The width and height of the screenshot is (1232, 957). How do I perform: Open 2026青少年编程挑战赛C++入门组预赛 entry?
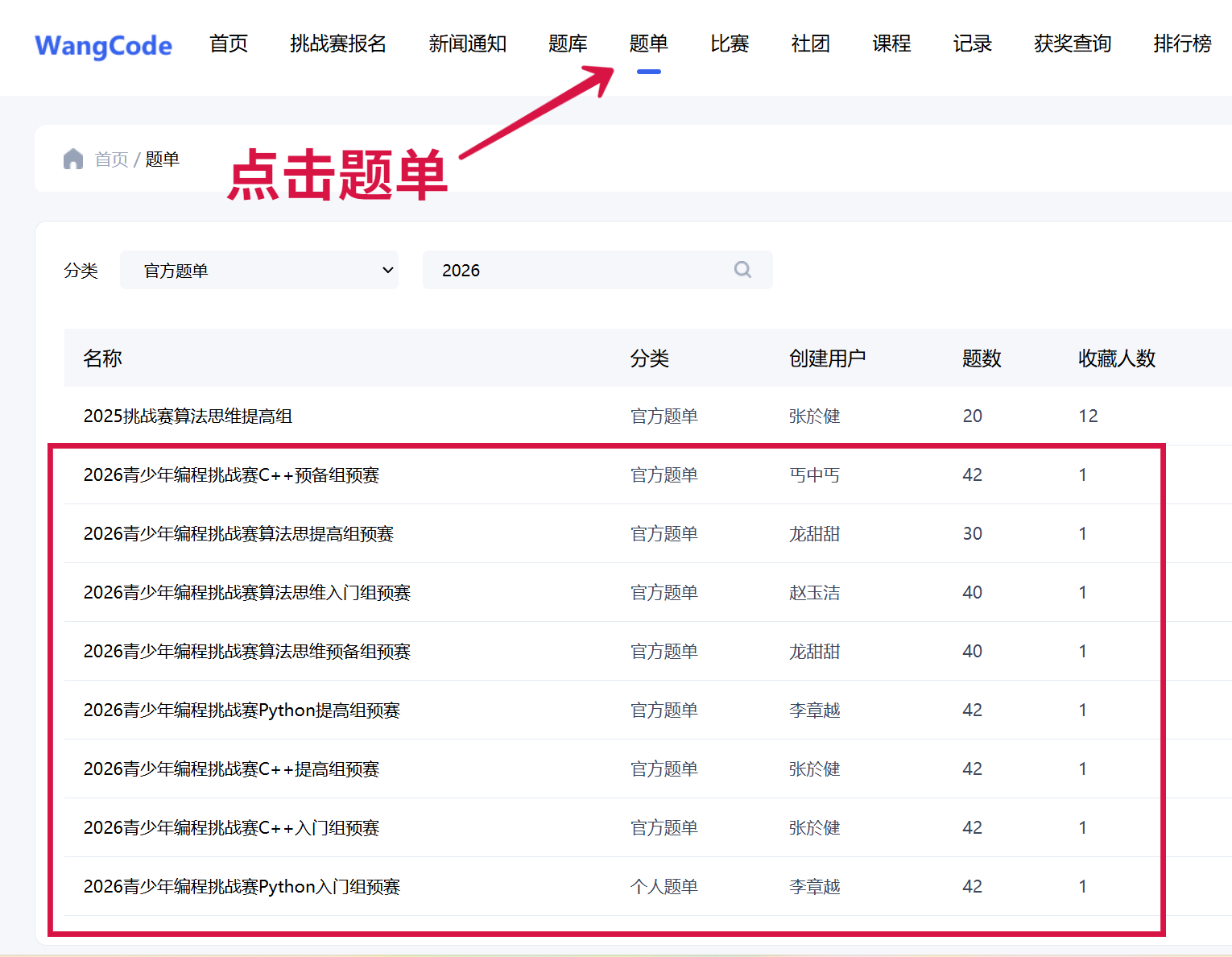[231, 827]
